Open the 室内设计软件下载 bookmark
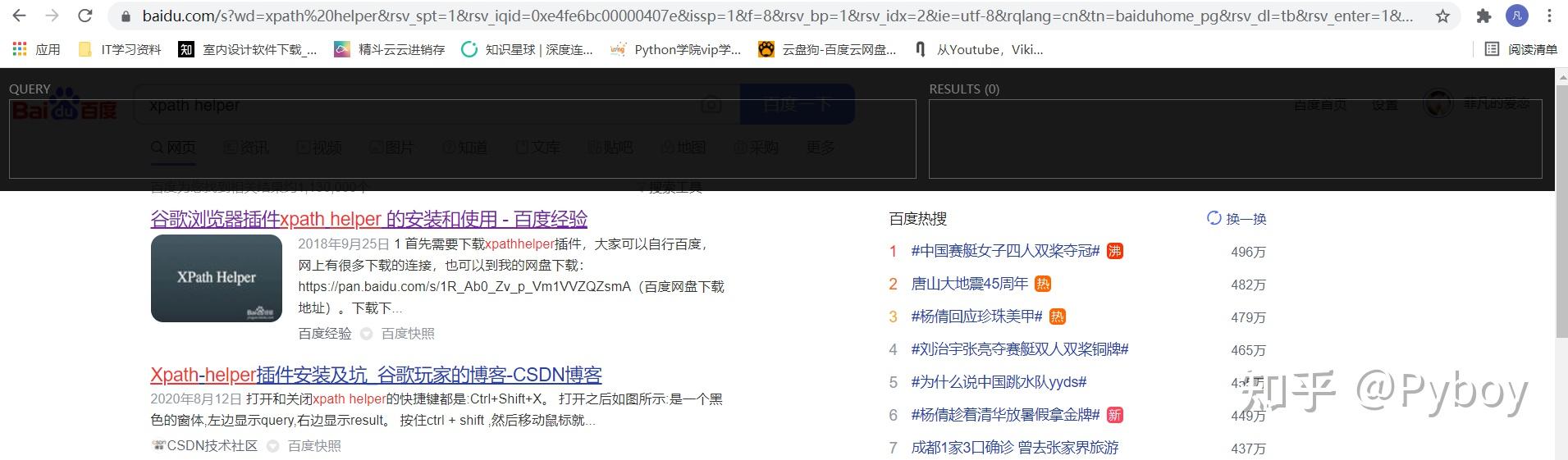Image resolution: width=1568 pixels, height=460 pixels. pos(248,49)
